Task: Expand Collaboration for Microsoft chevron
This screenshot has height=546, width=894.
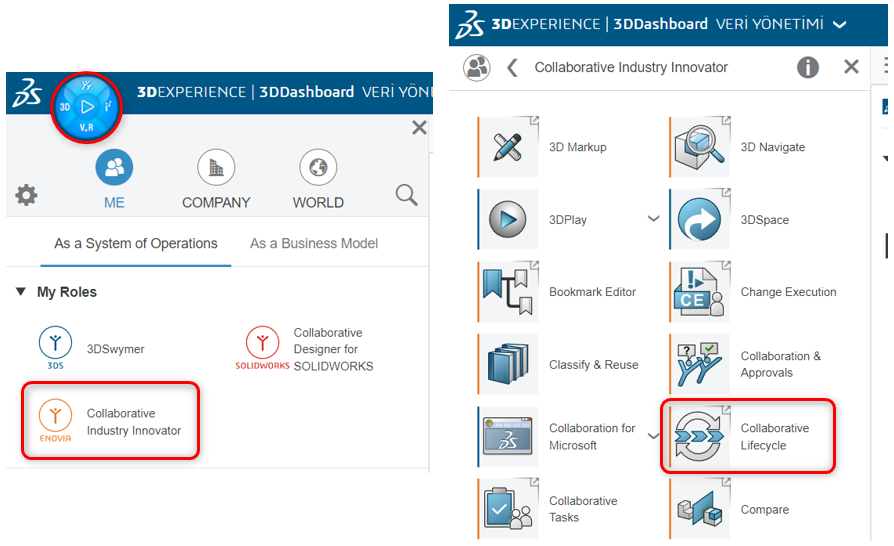Action: click(653, 436)
